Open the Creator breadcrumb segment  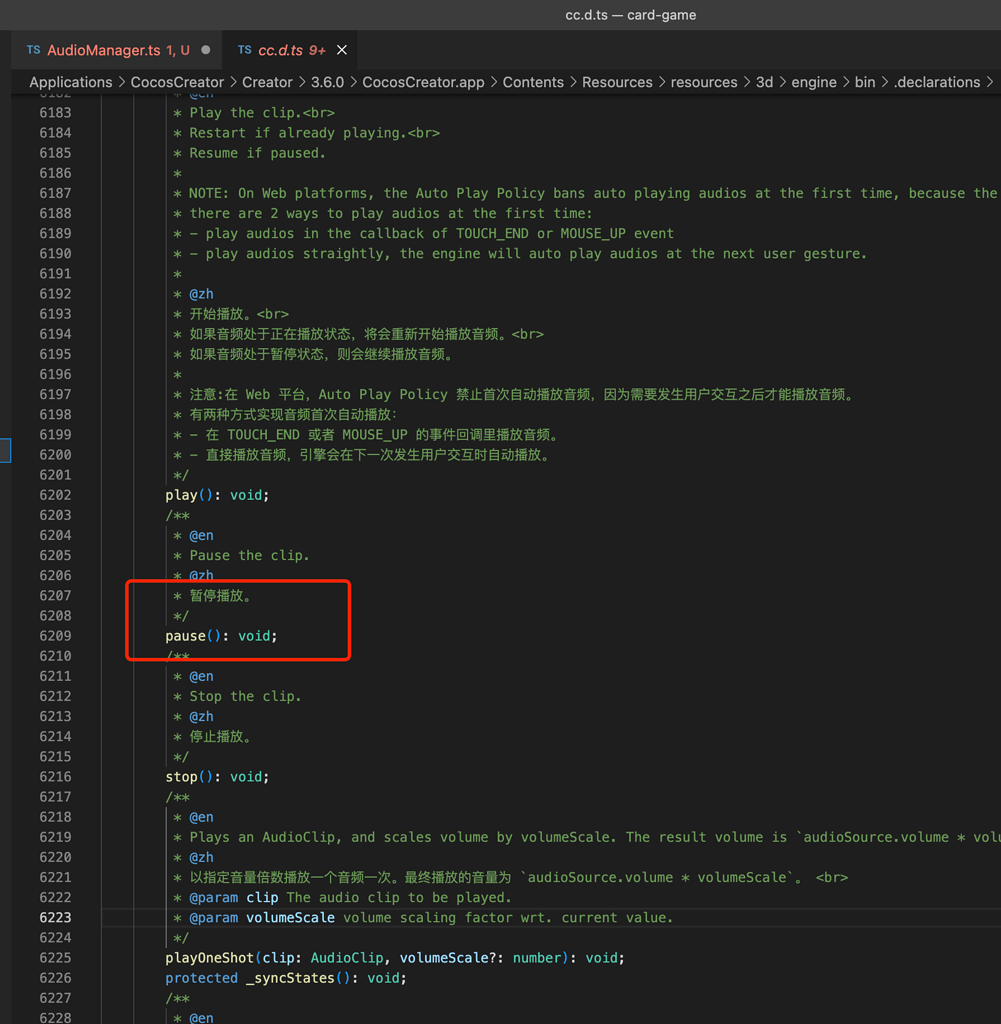pyautogui.click(x=267, y=82)
